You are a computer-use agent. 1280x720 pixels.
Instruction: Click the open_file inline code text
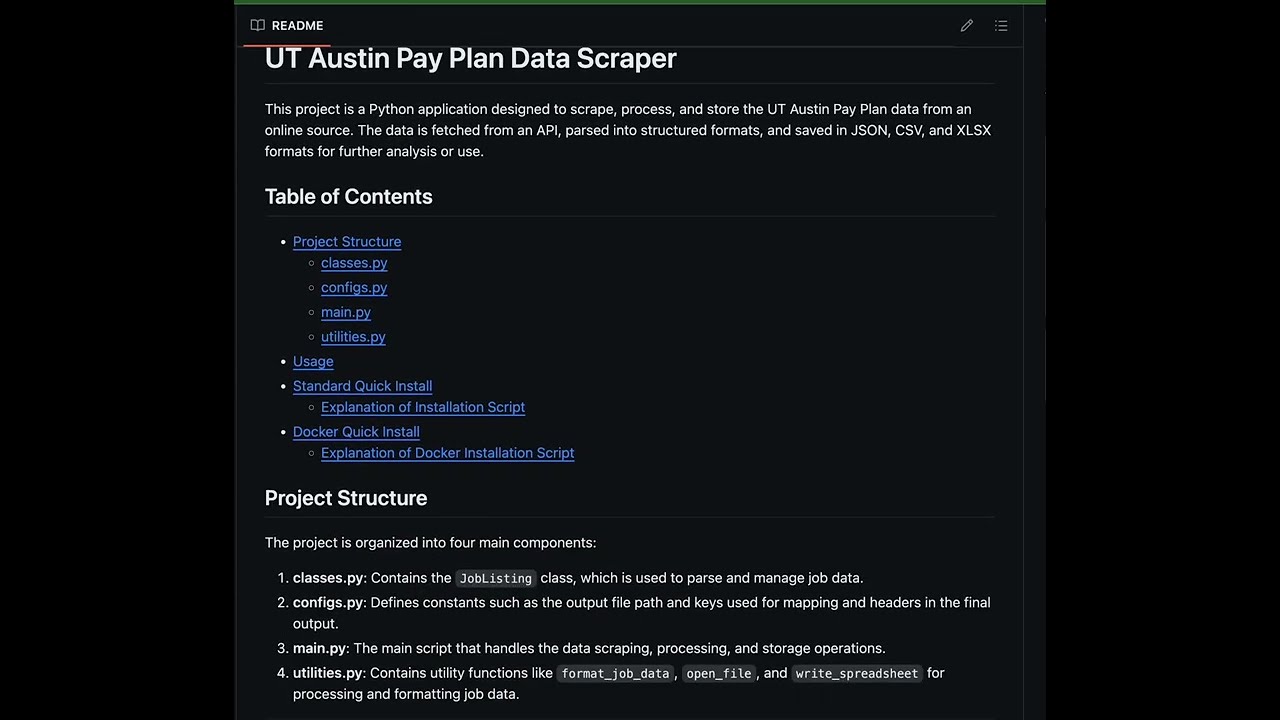coord(718,674)
